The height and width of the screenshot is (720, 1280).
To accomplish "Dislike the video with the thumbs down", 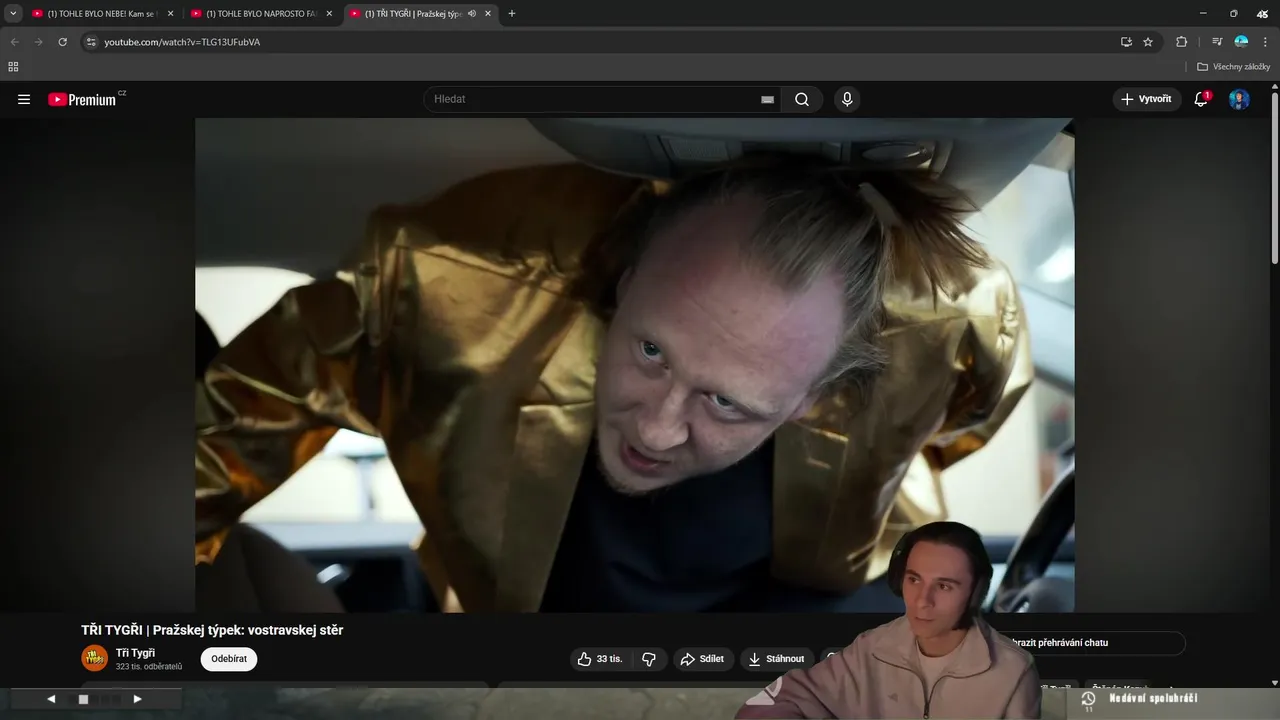I will pos(649,659).
